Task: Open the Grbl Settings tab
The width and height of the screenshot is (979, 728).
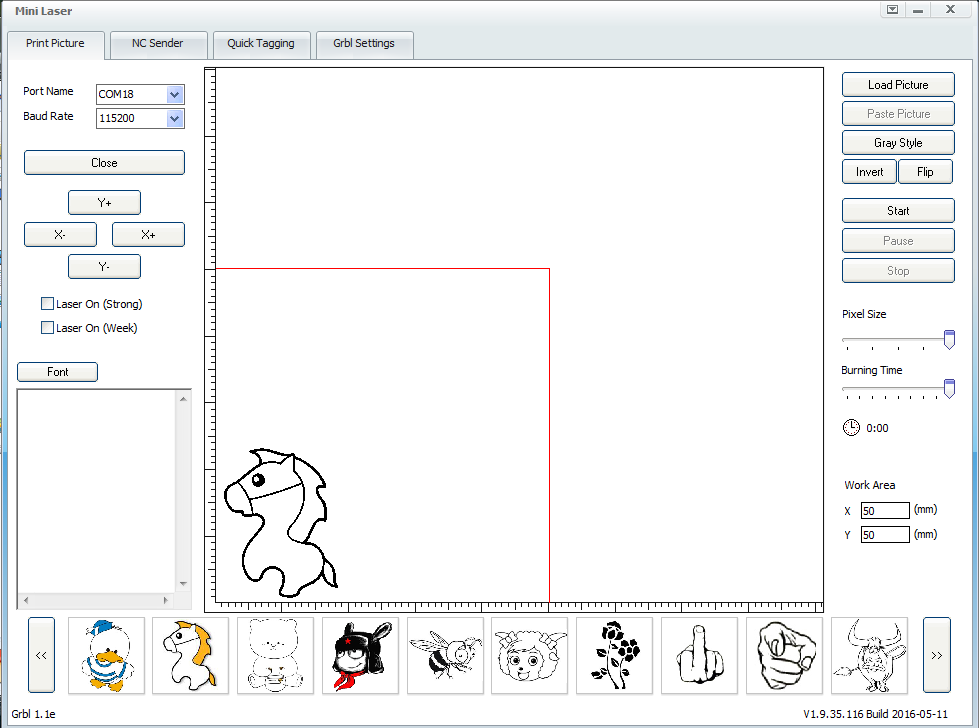Action: coord(364,43)
